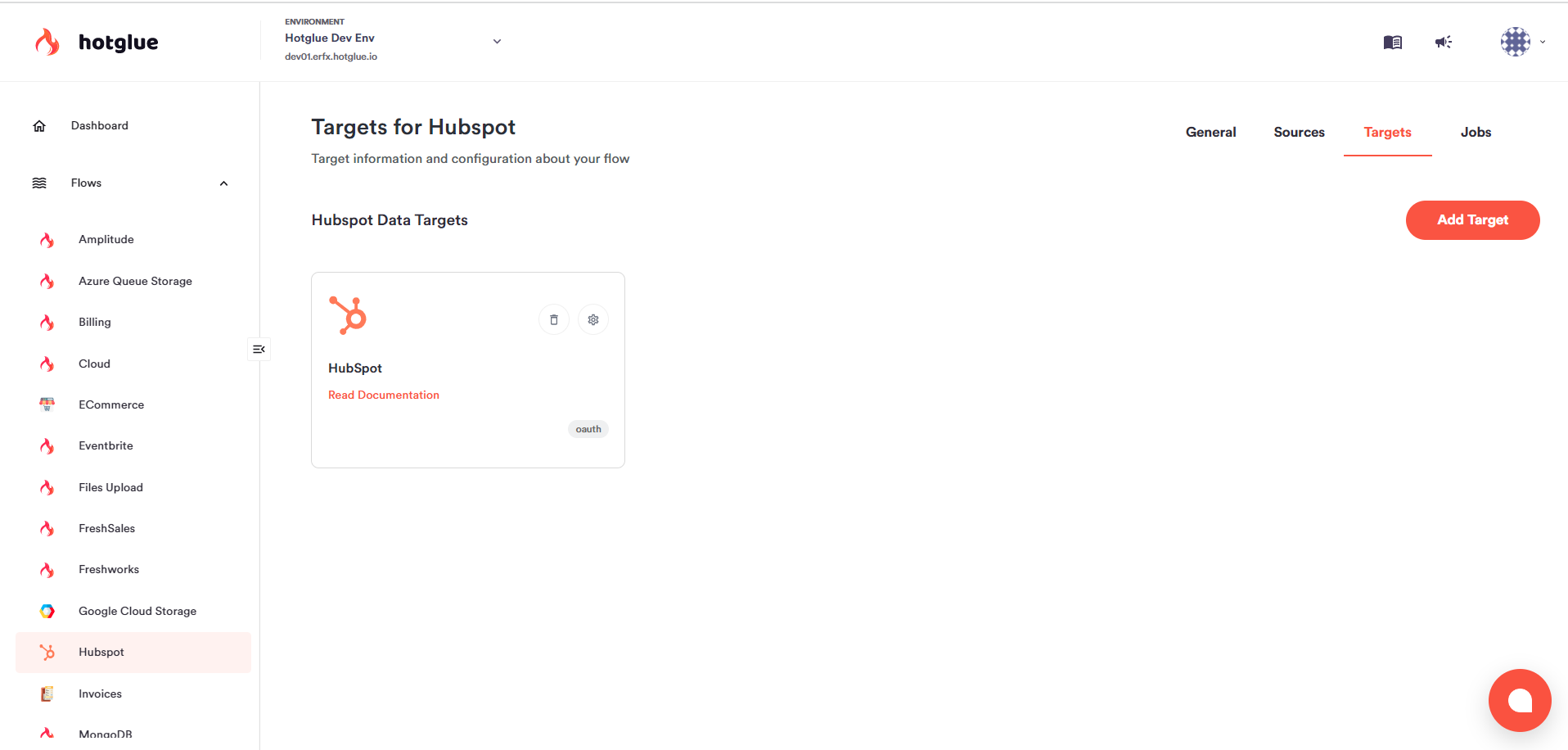Click the ECommerce storefront icon
This screenshot has height=750, width=1568.
[x=47, y=404]
